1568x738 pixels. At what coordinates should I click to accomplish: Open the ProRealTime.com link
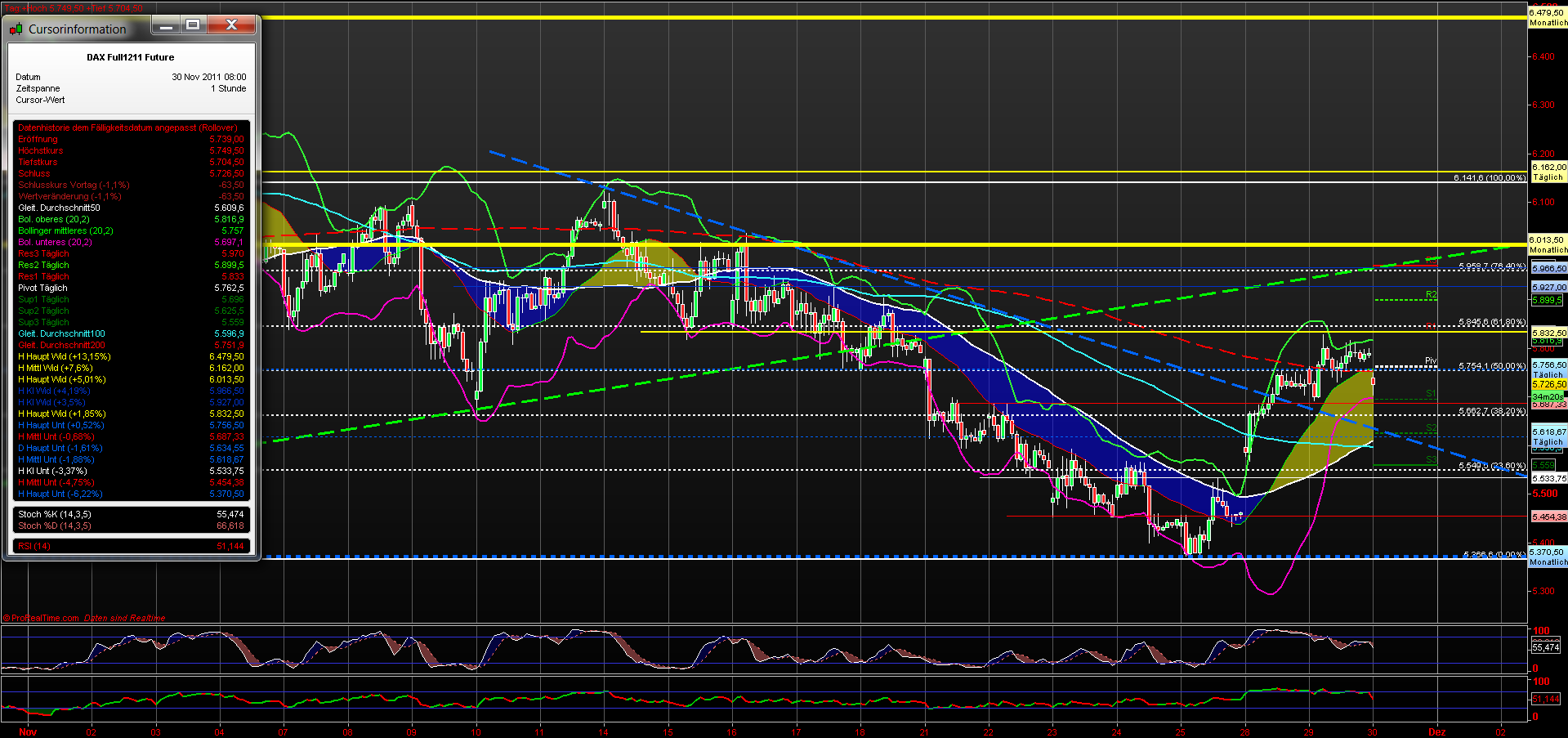pos(42,618)
